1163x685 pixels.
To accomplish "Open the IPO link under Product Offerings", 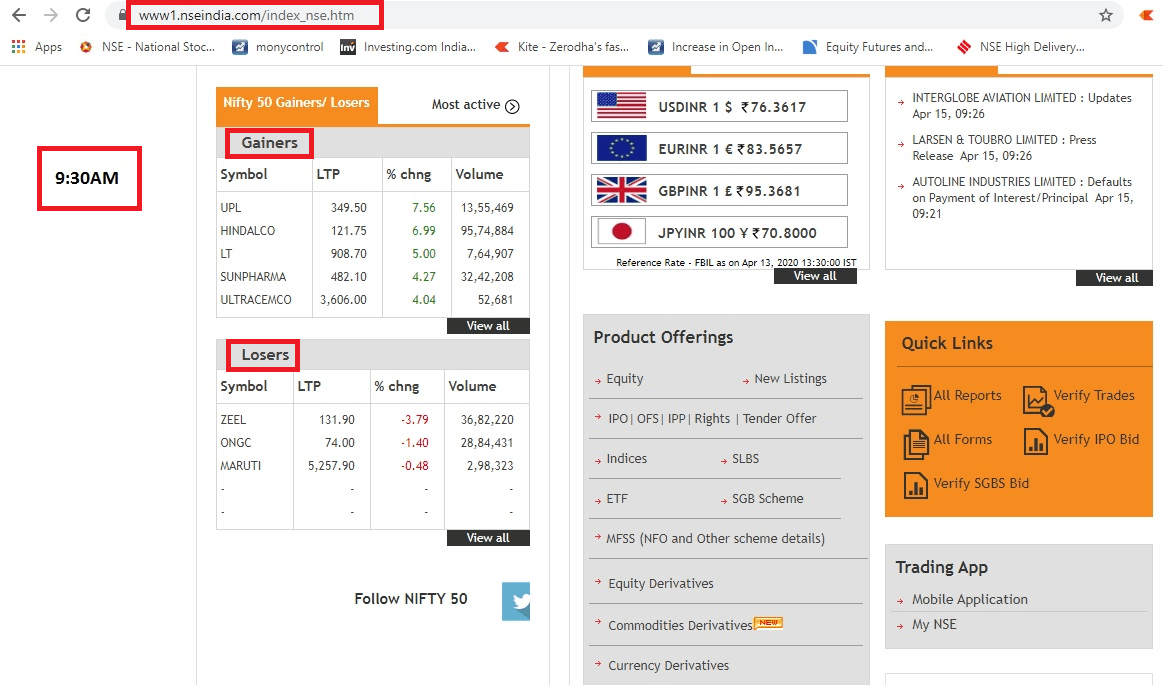I will pos(617,419).
